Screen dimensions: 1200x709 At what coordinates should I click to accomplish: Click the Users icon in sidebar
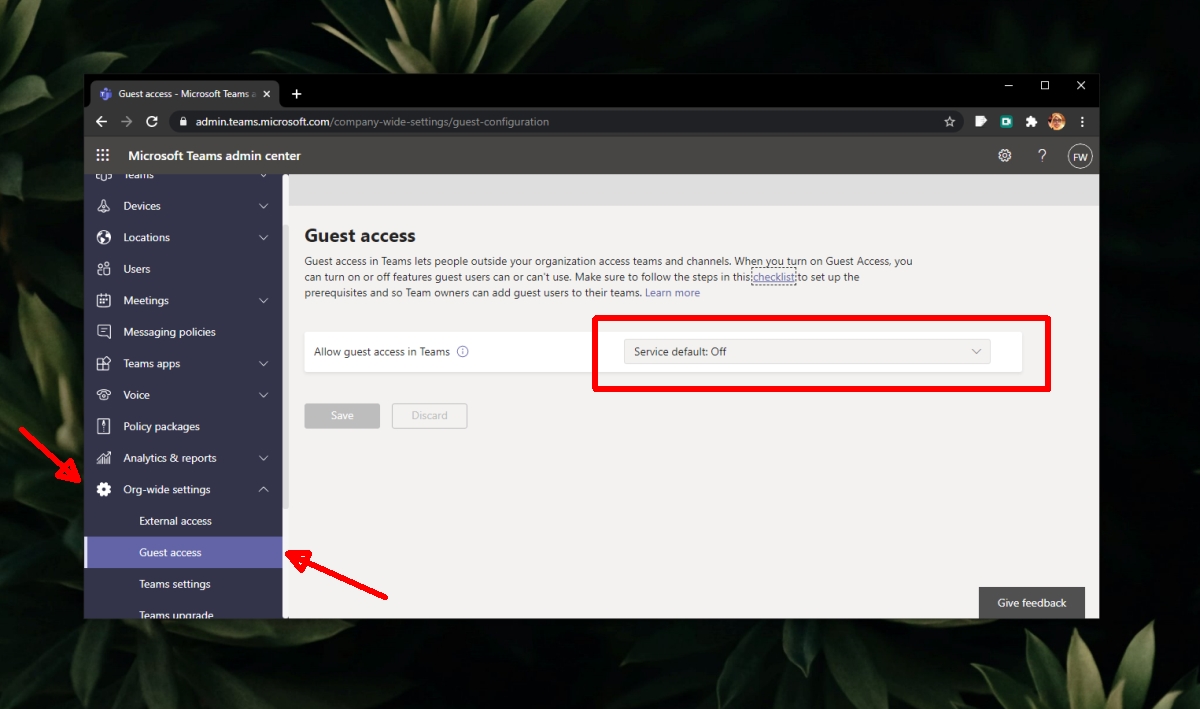[x=103, y=269]
